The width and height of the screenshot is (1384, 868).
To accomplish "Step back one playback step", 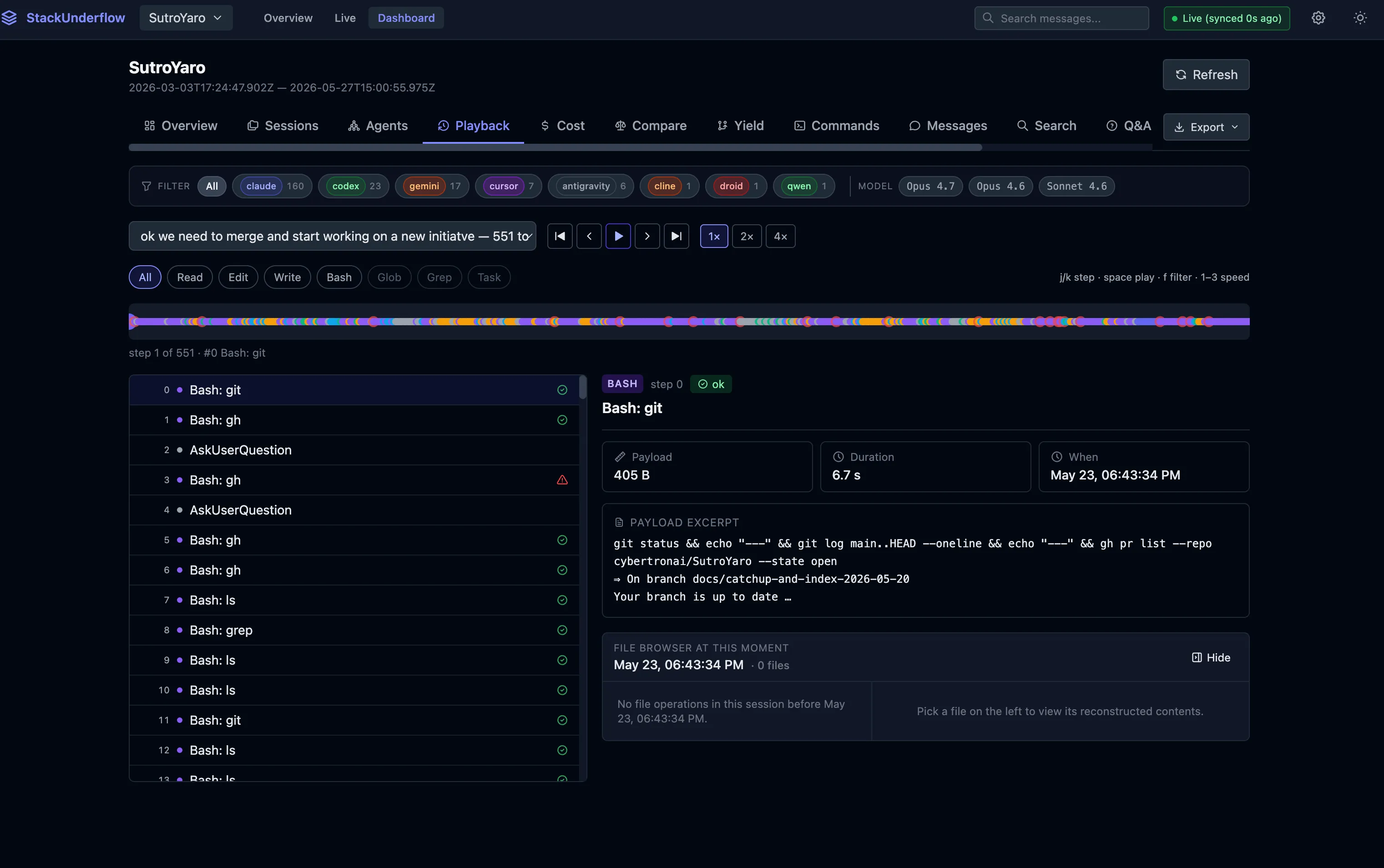I will point(589,236).
